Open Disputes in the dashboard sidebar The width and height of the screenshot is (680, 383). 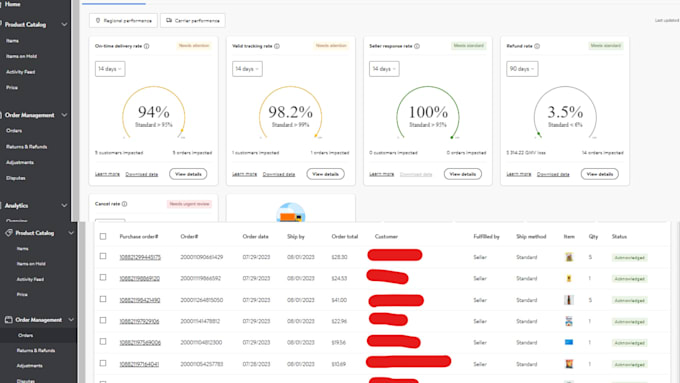16,178
